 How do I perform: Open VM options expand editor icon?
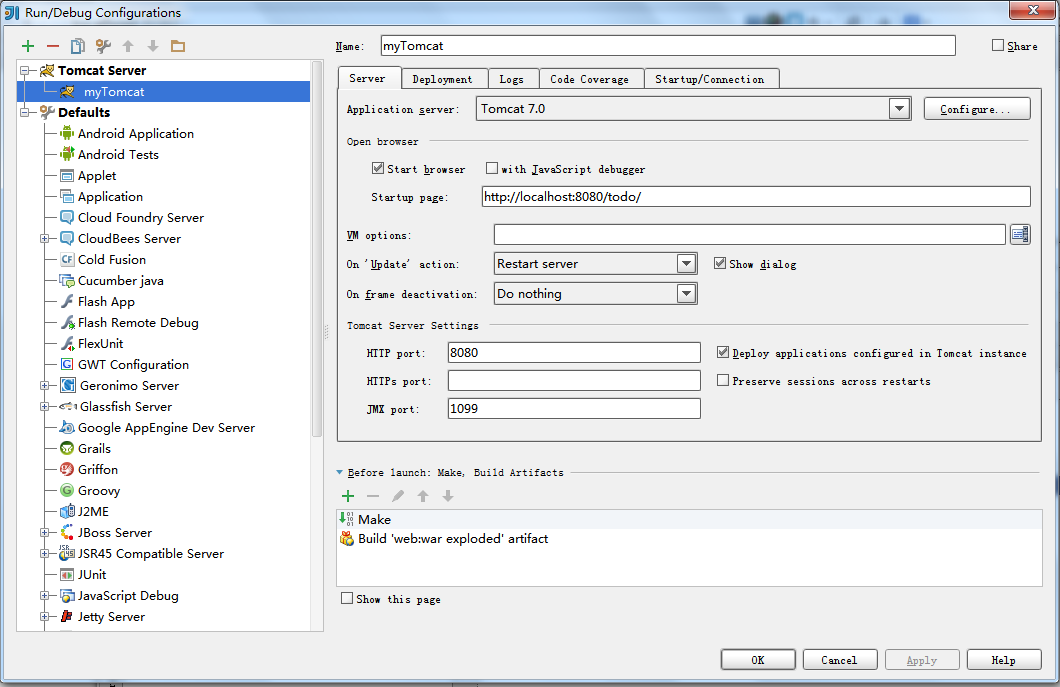click(1020, 235)
